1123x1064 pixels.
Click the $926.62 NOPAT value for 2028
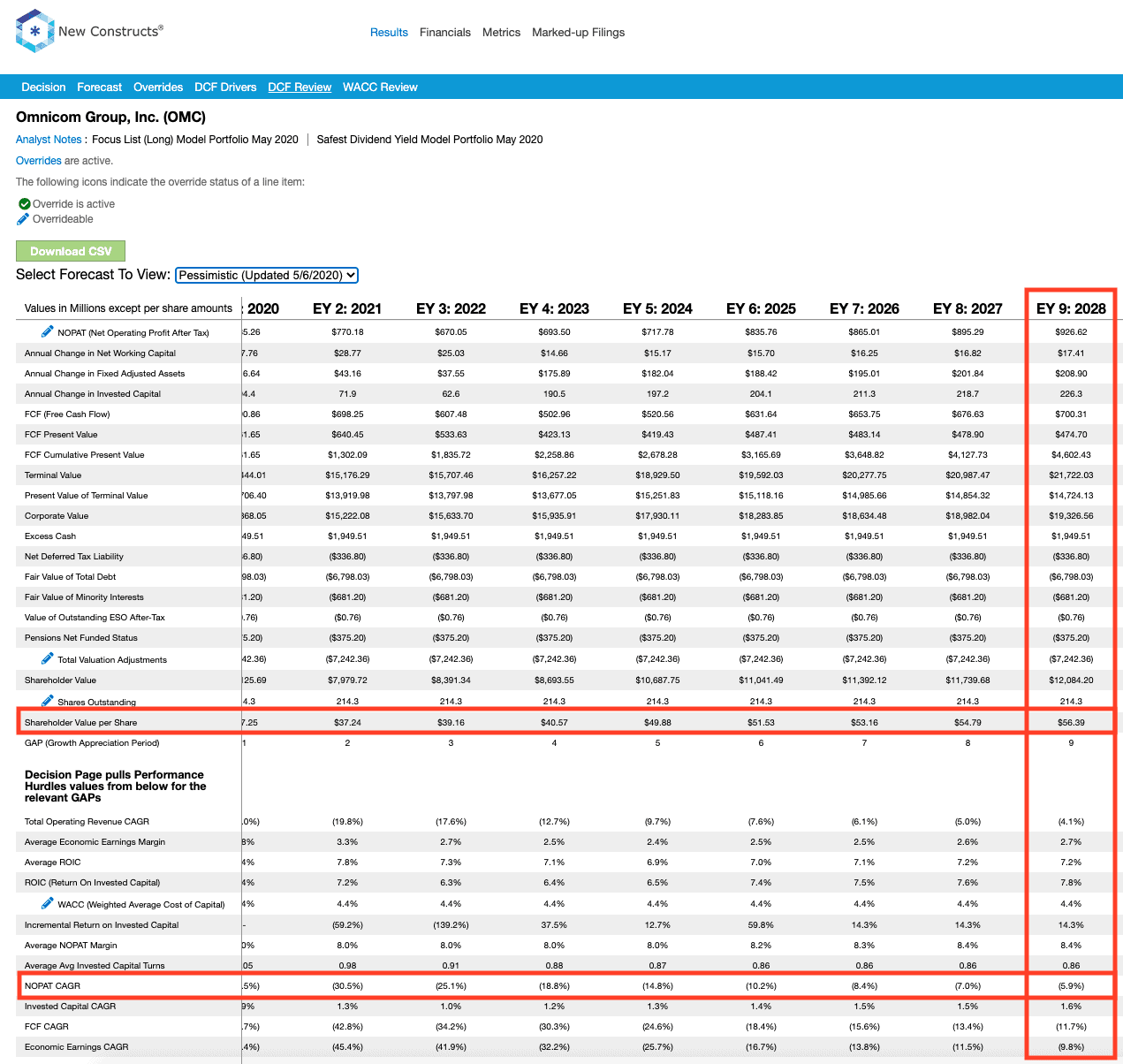click(1071, 332)
